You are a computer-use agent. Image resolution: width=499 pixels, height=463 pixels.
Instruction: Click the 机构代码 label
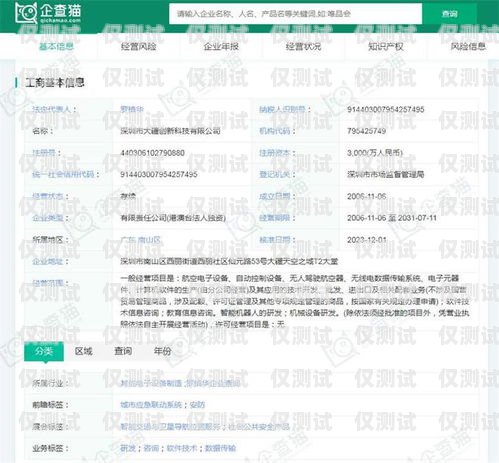pyautogui.click(x=275, y=131)
